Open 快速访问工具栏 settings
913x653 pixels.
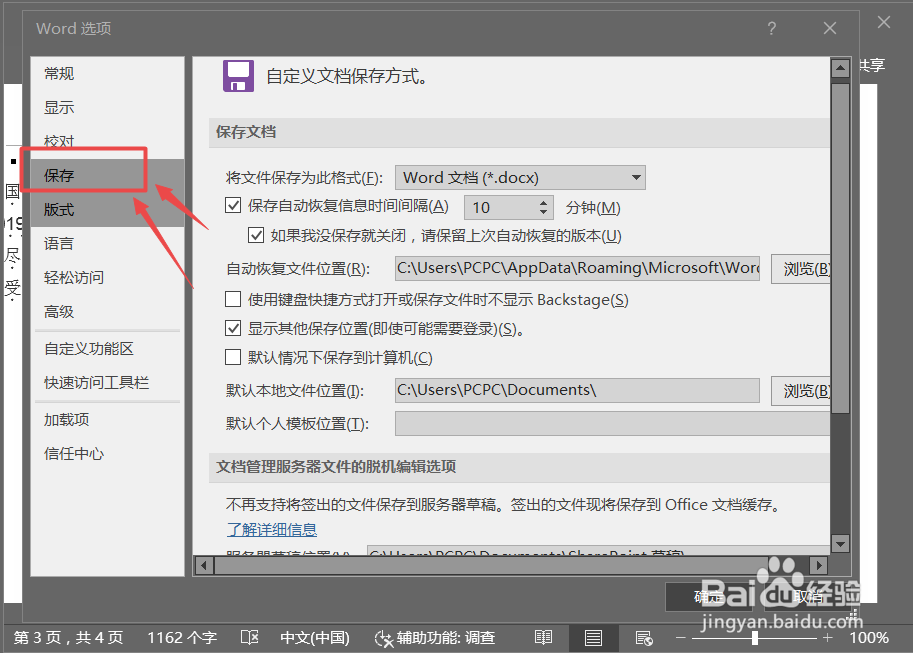pos(107,383)
